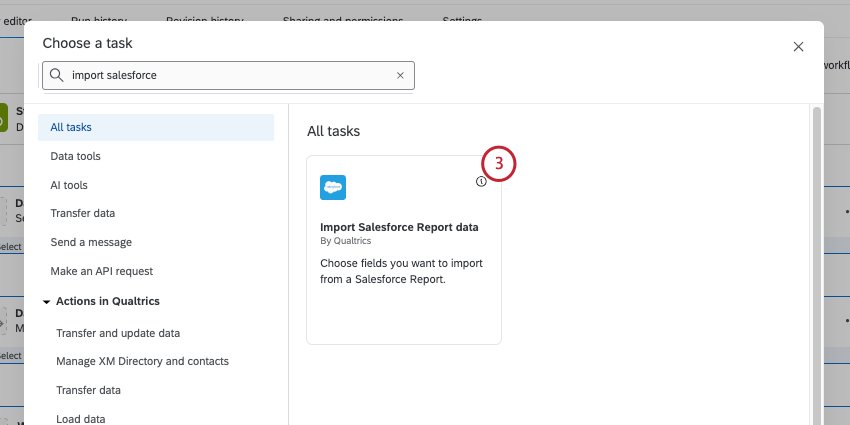
Task: Select the AI tools category
Action: [x=69, y=185]
